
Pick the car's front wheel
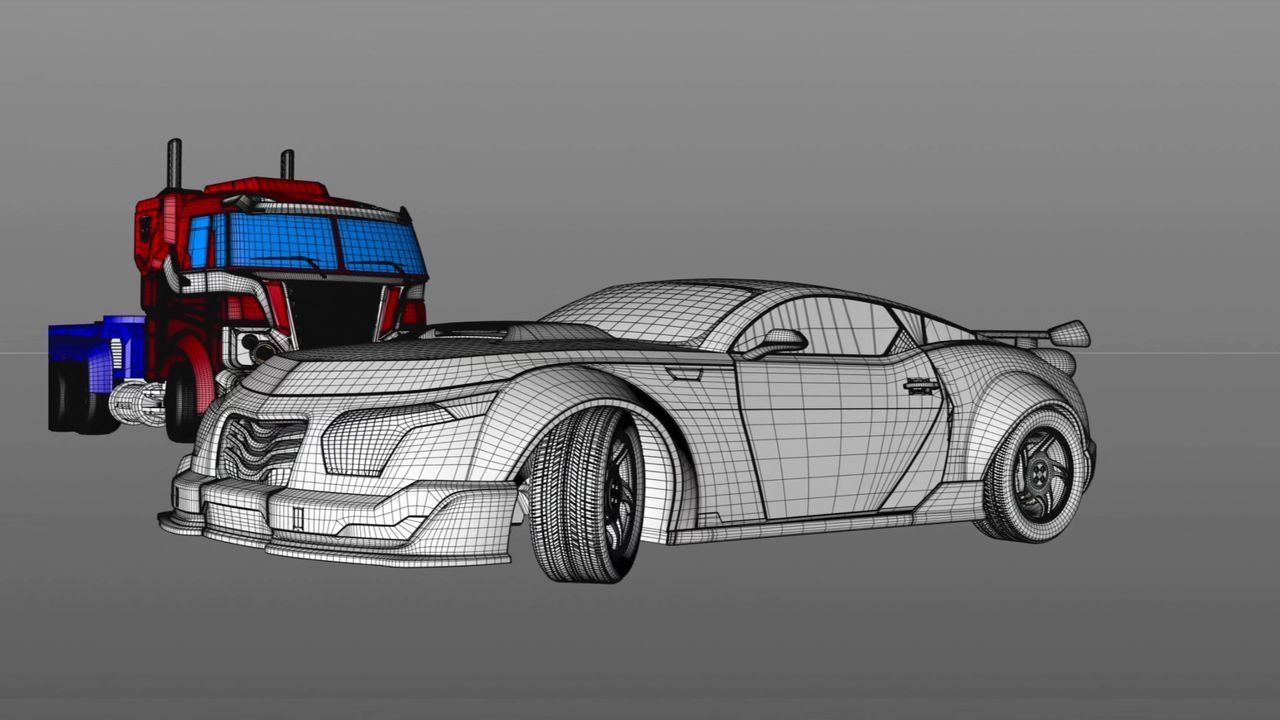point(587,495)
